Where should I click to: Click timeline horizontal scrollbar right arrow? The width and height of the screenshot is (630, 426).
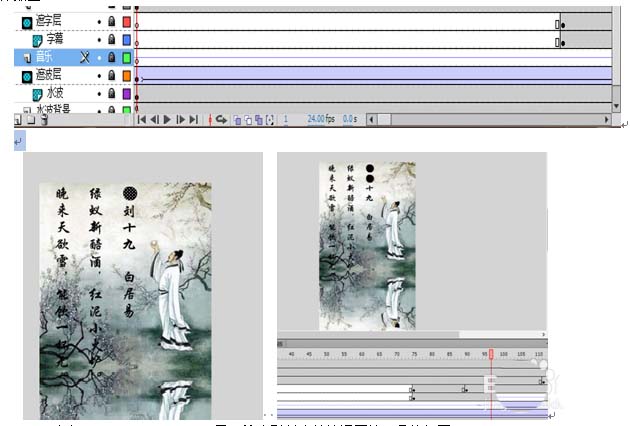click(x=606, y=119)
